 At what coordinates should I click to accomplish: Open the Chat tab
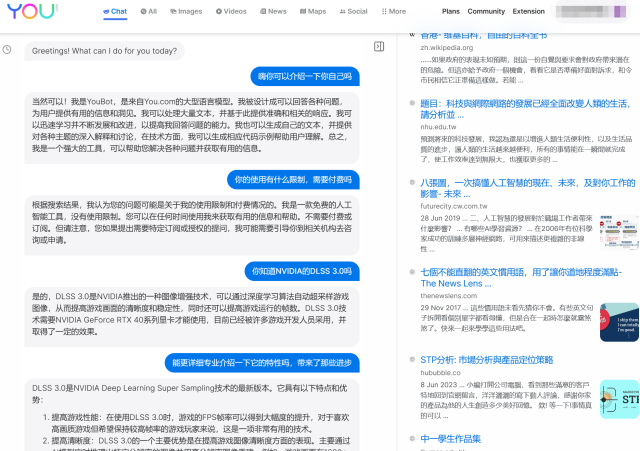[x=115, y=11]
